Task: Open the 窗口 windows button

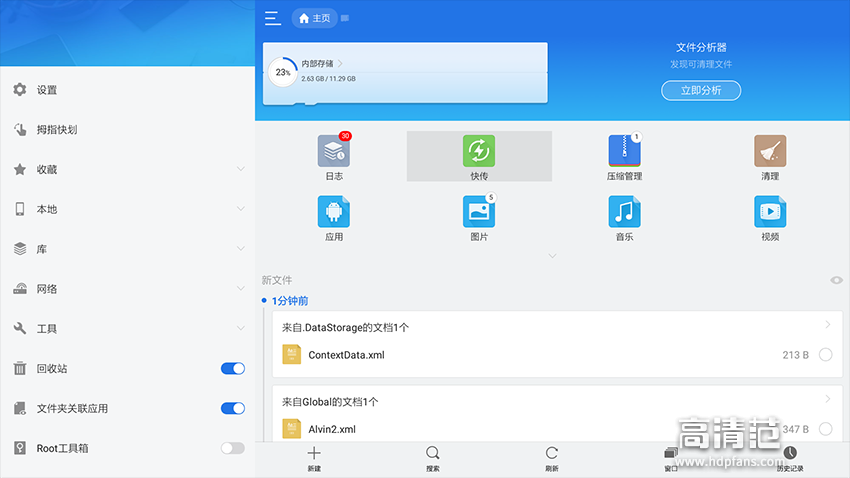Action: [671, 458]
